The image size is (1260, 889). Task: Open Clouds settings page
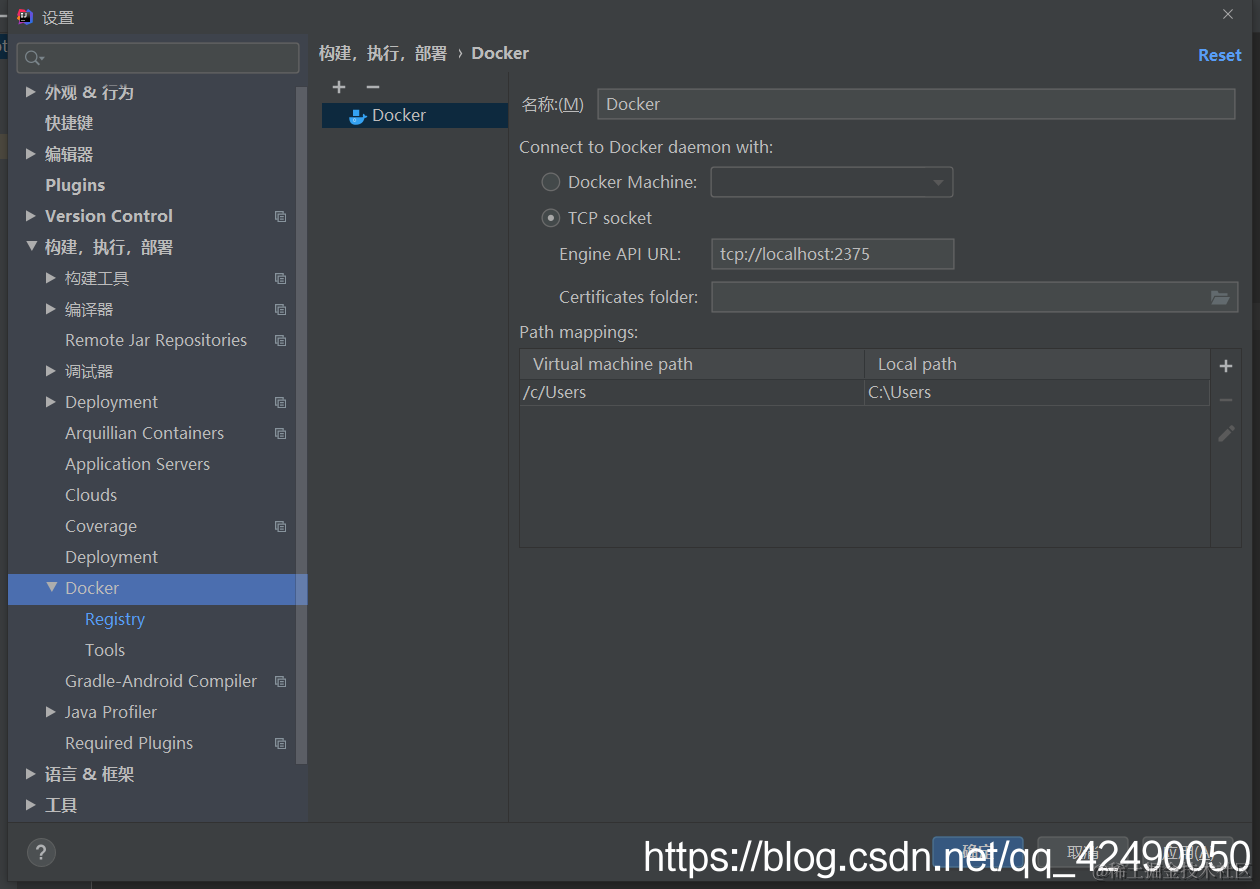(91, 495)
